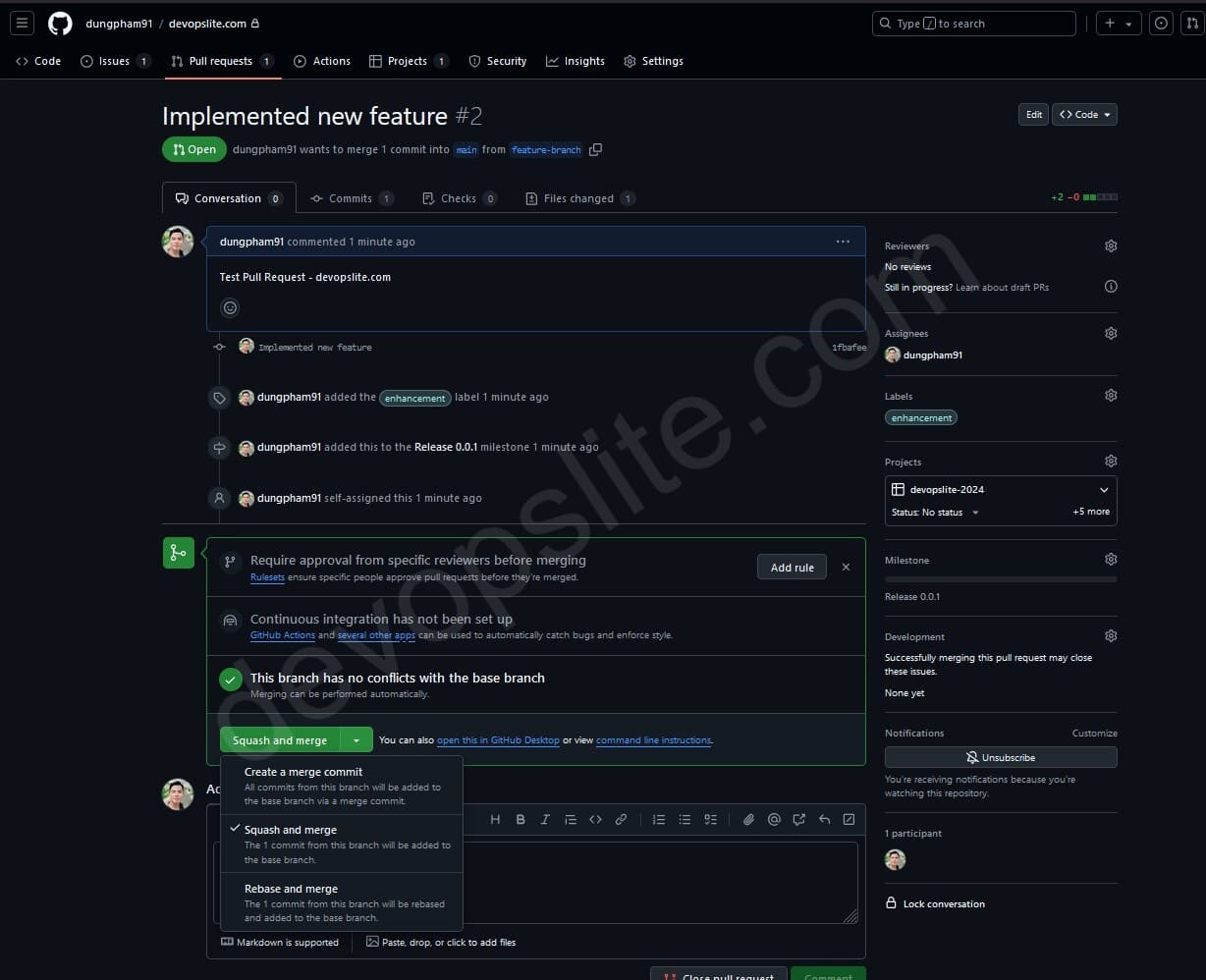
Task: Open Assignees settings gear
Action: tap(1111, 333)
